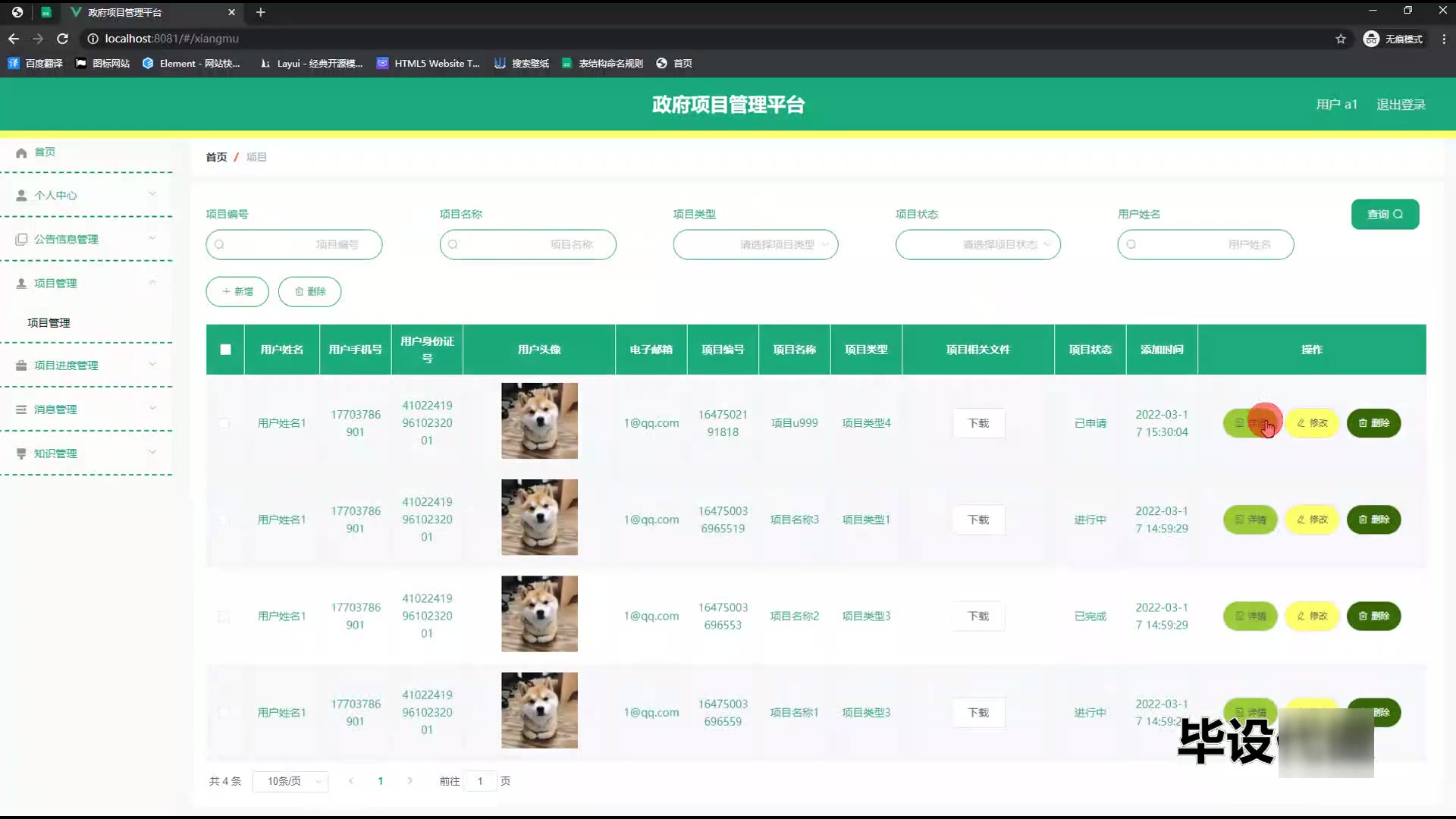Toggle the select-all checkbox in table header

click(225, 350)
